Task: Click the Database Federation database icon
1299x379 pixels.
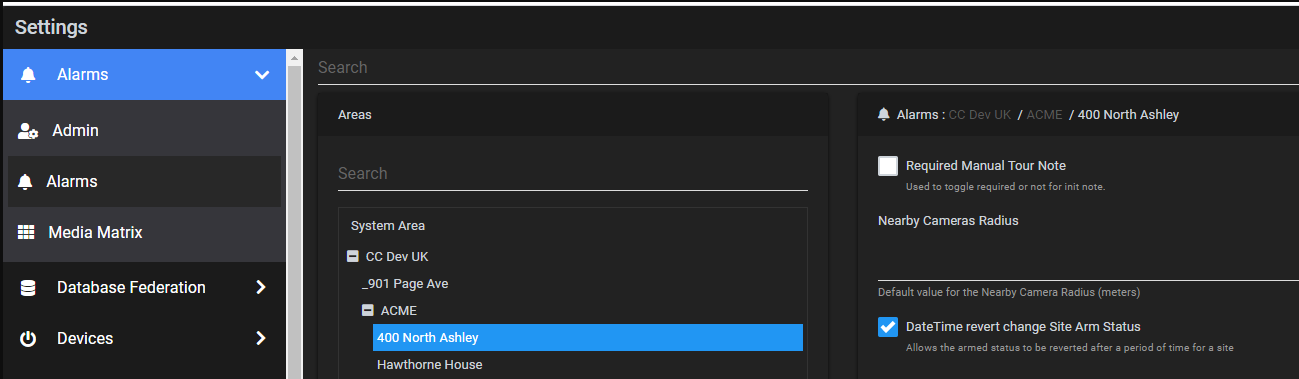Action: (28, 288)
